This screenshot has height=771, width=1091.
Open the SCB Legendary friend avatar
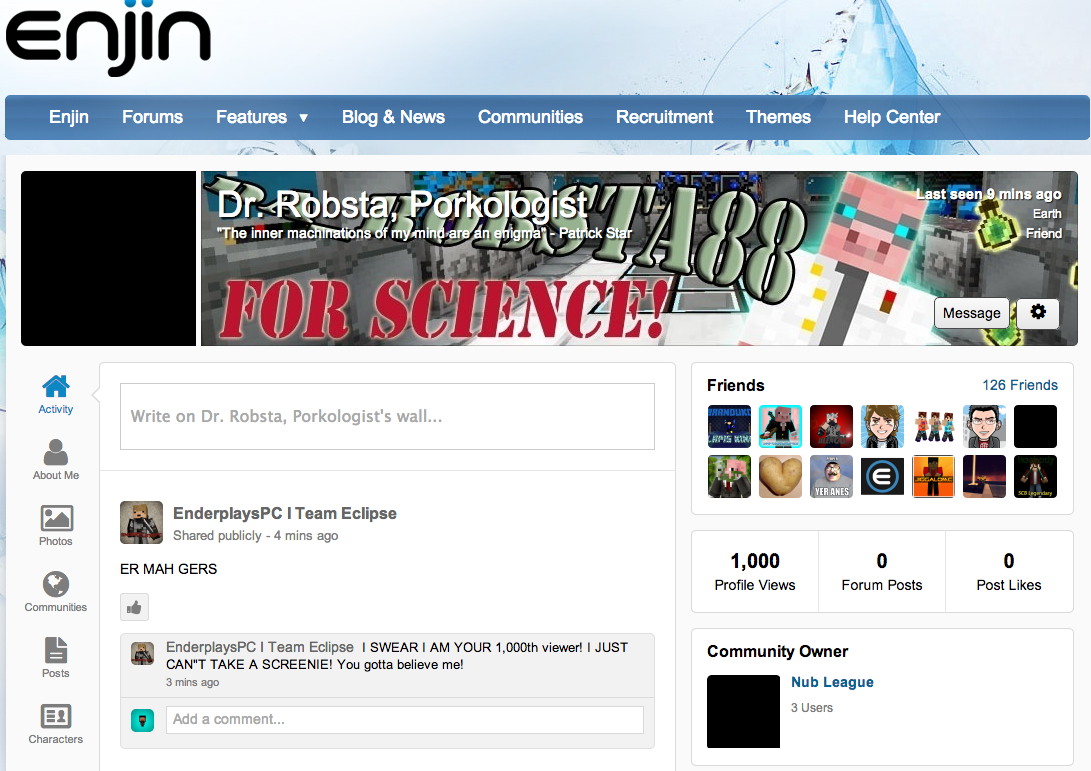click(x=1035, y=477)
